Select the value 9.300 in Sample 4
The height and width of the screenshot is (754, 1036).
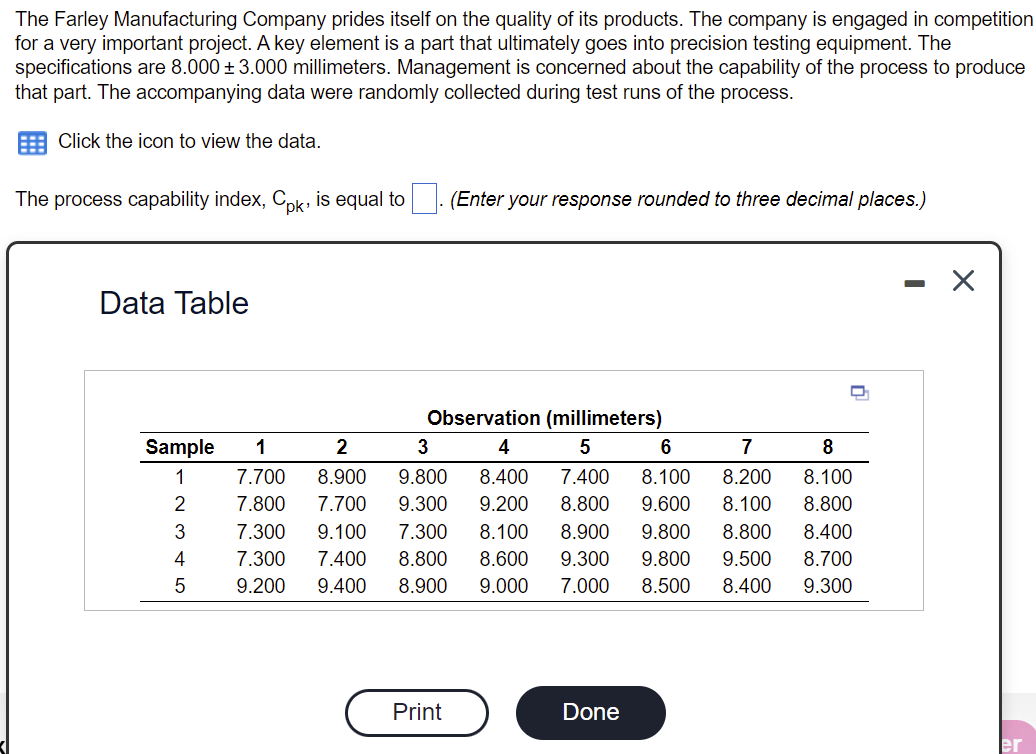(x=585, y=558)
